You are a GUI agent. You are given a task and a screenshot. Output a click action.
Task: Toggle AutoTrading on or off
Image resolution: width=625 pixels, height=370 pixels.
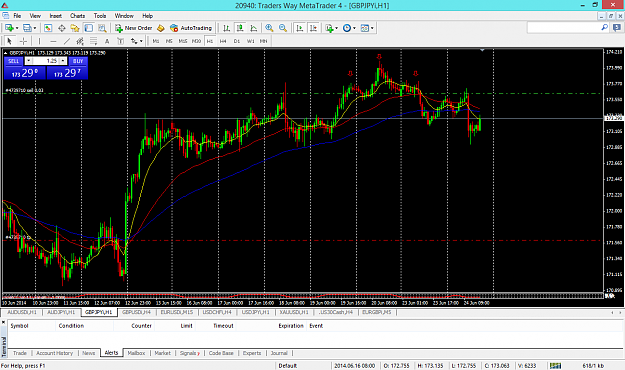pyautogui.click(x=191, y=28)
